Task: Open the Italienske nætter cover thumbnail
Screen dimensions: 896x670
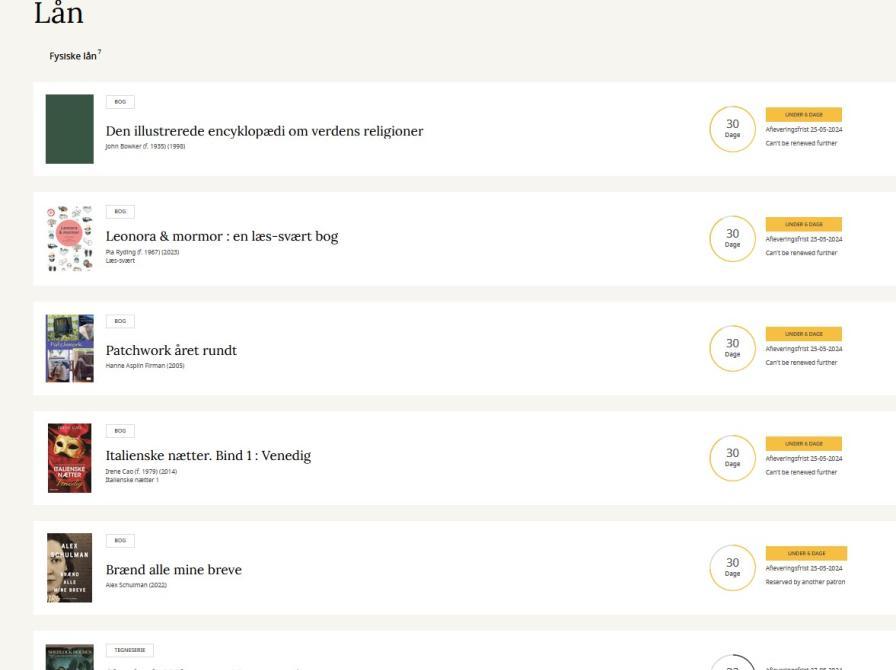Action: pos(69,458)
